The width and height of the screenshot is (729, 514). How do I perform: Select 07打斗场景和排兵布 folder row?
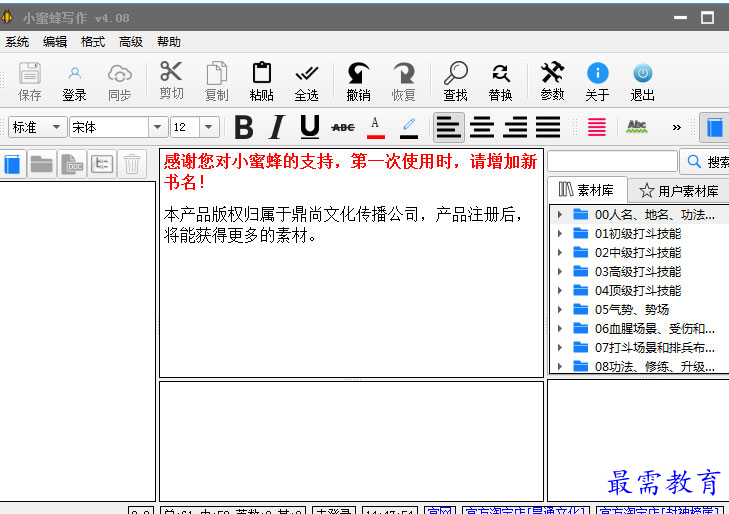[640, 348]
